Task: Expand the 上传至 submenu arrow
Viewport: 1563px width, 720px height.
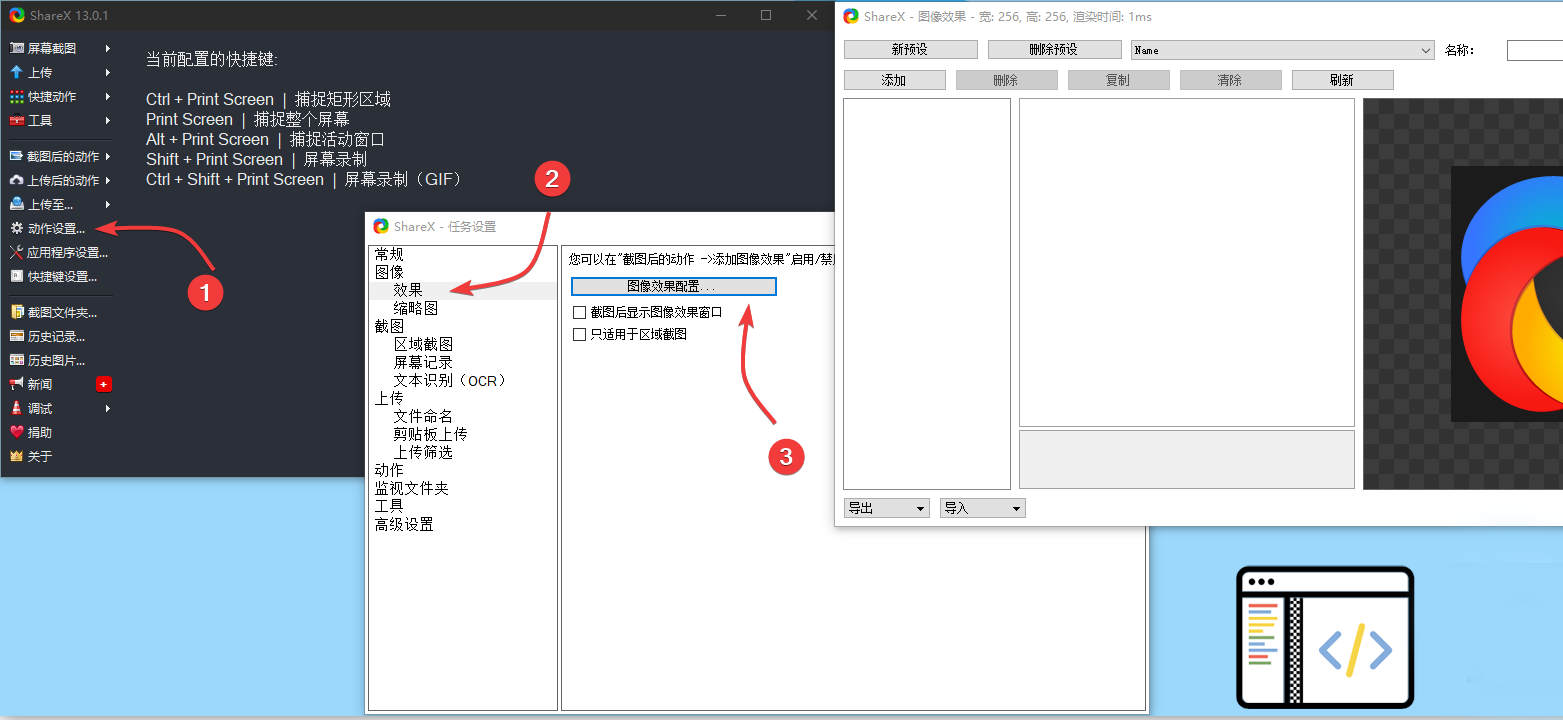Action: click(x=108, y=204)
